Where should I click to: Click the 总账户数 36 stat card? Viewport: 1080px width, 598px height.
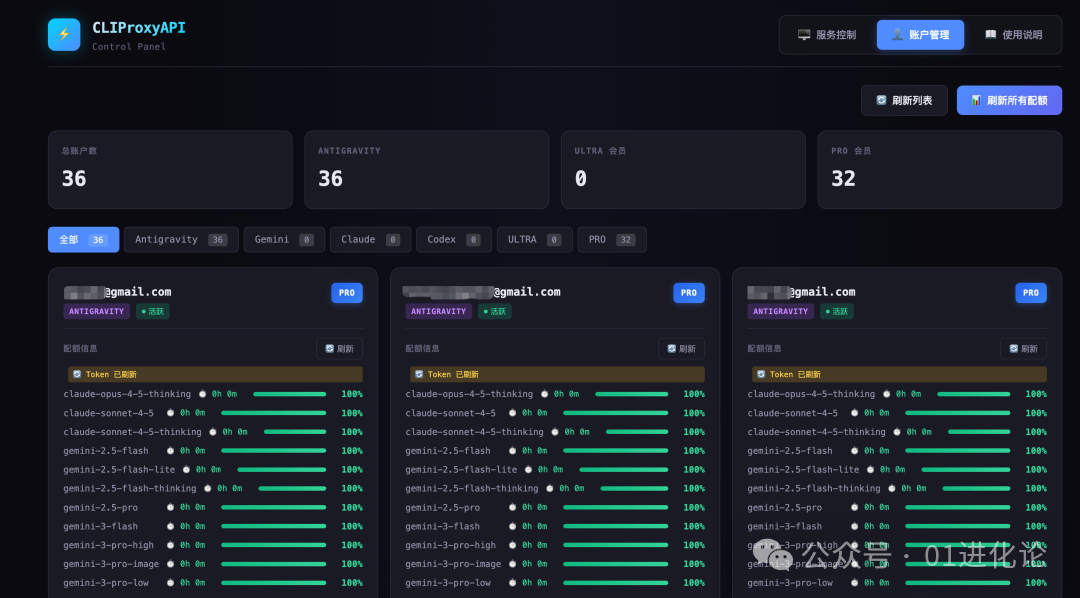(170, 169)
